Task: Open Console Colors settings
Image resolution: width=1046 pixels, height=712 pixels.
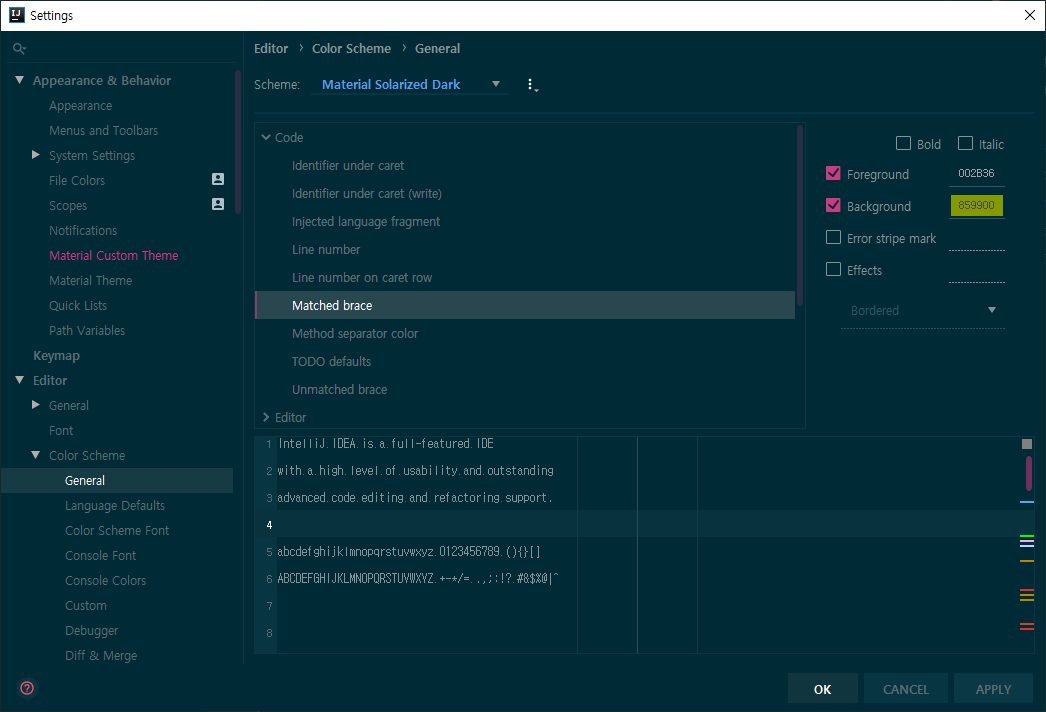Action: pos(105,581)
